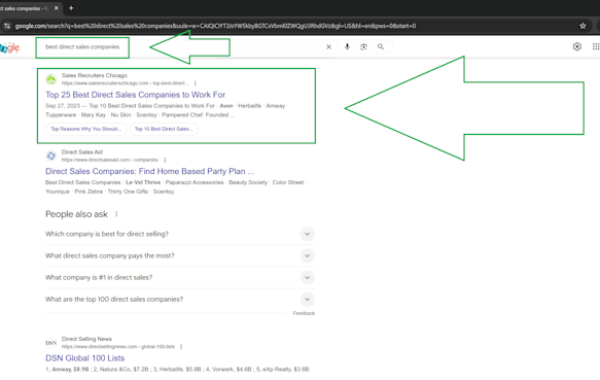Open the 'DSN Global 100 Lists' result
The image size is (600, 380).
(x=85, y=358)
